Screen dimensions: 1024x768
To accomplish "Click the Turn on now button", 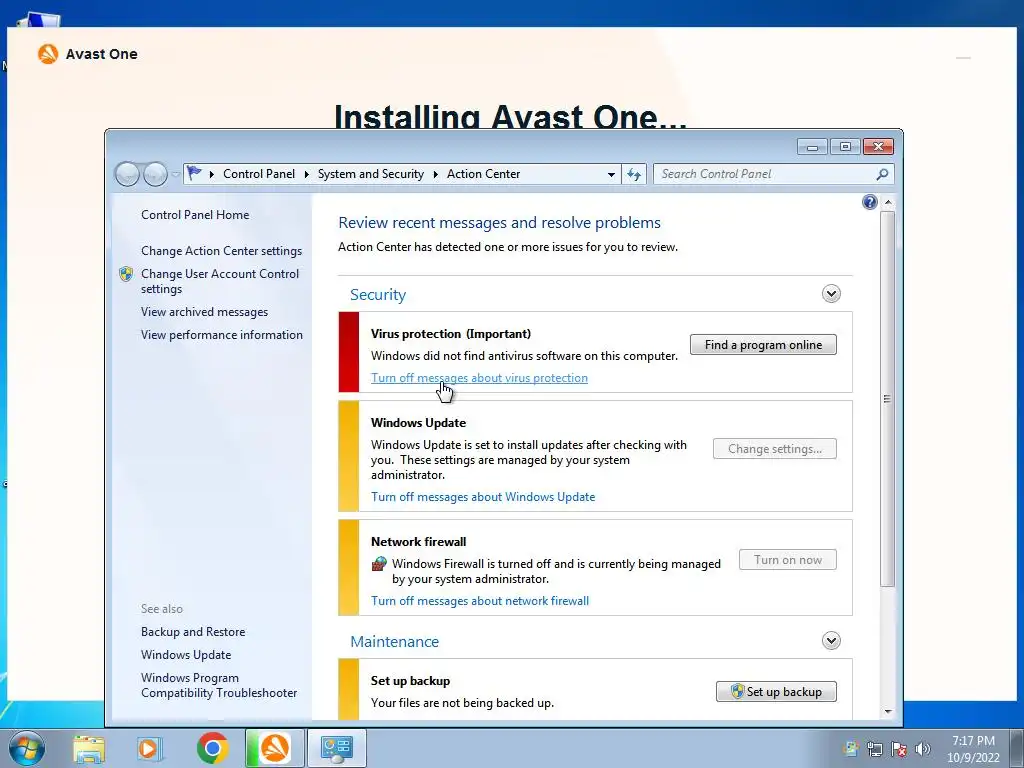I will pyautogui.click(x=788, y=560).
